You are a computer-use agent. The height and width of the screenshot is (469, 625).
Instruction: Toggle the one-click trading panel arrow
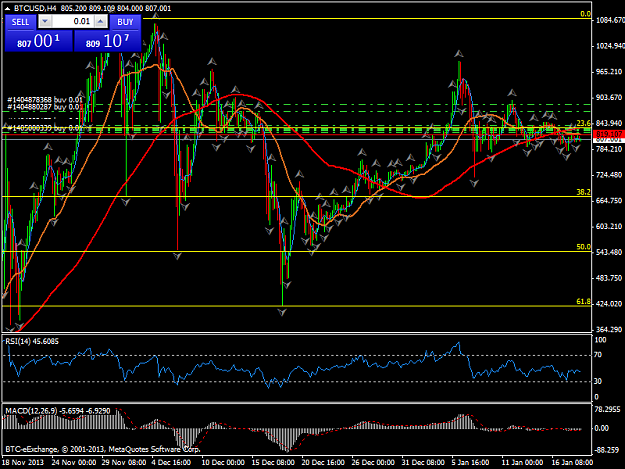pos(8,8)
